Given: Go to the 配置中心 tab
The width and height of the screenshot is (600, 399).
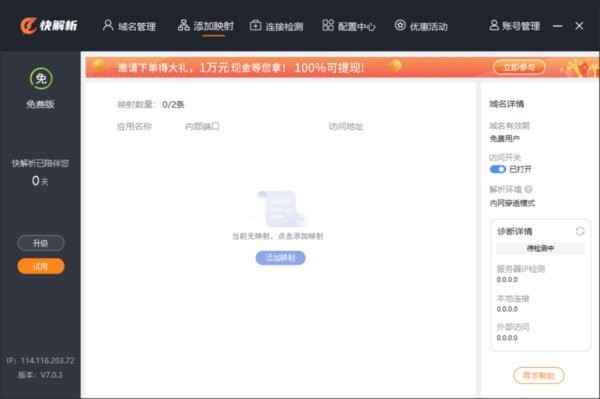Looking at the screenshot, I should tap(349, 26).
